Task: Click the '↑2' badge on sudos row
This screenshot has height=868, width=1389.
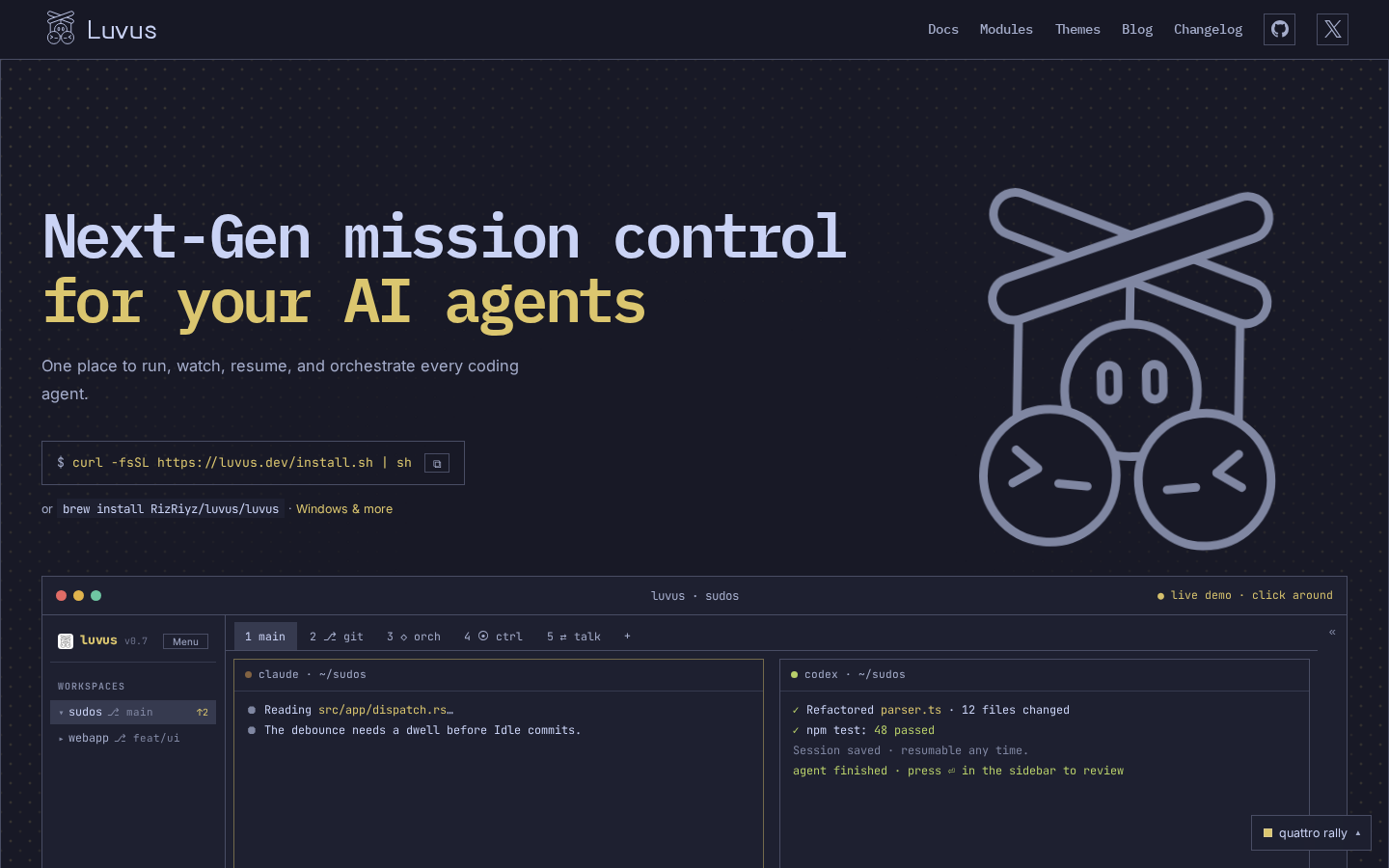Action: point(203,713)
